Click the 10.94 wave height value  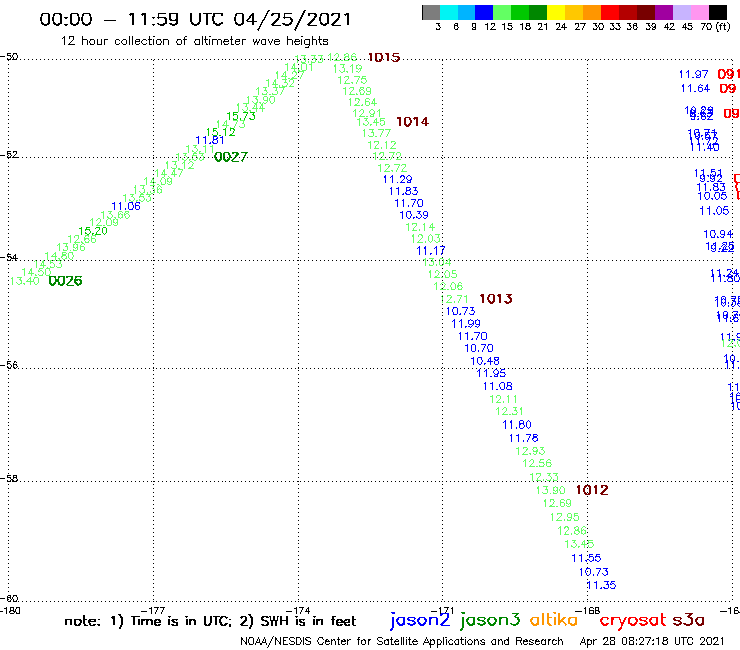coord(718,234)
